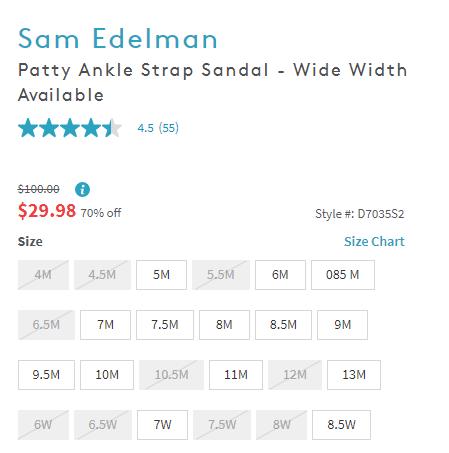Open the Size Chart link
Screen dimensions: 449x453
[x=374, y=241]
